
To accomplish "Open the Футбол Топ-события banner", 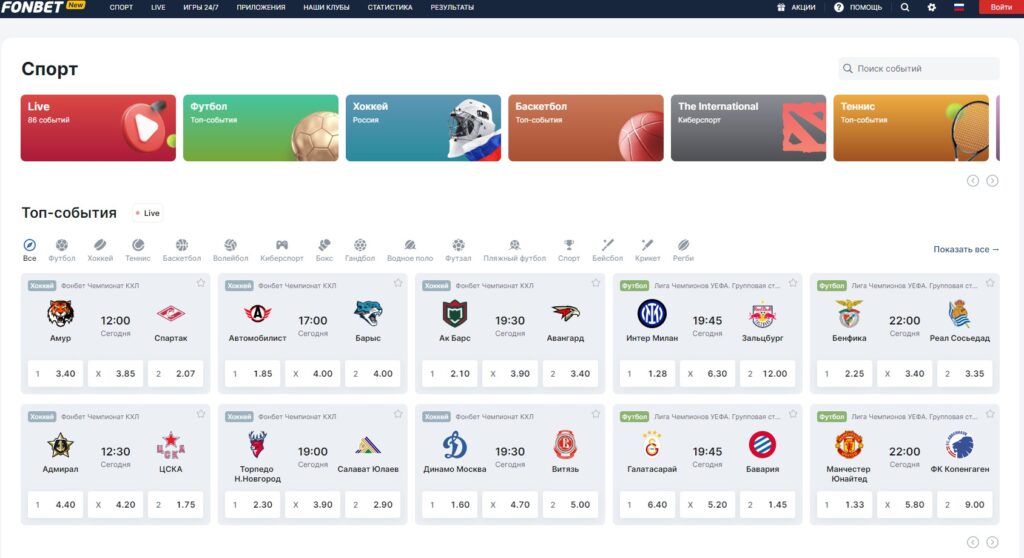I will (261, 128).
